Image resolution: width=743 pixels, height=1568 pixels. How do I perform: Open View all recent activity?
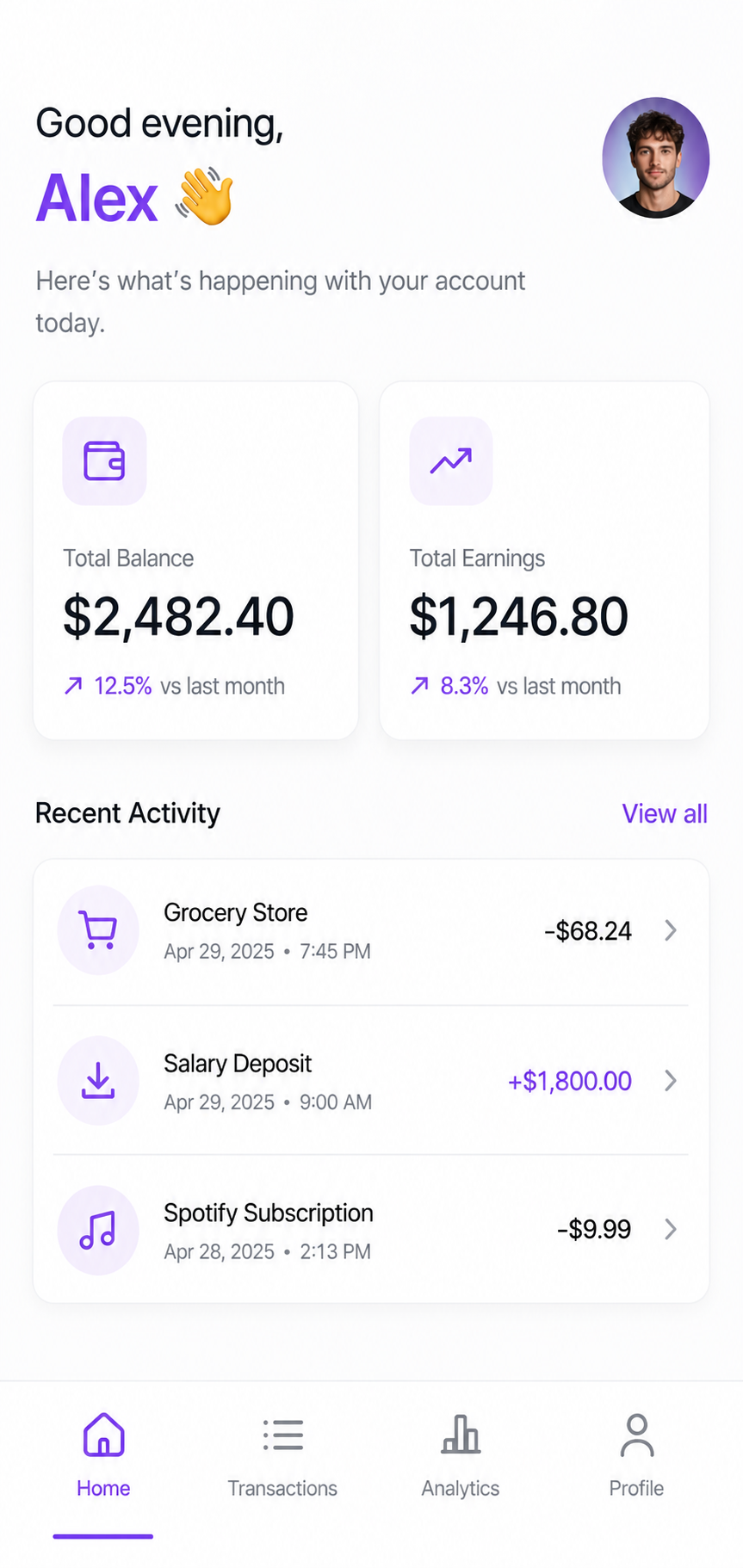pos(665,813)
